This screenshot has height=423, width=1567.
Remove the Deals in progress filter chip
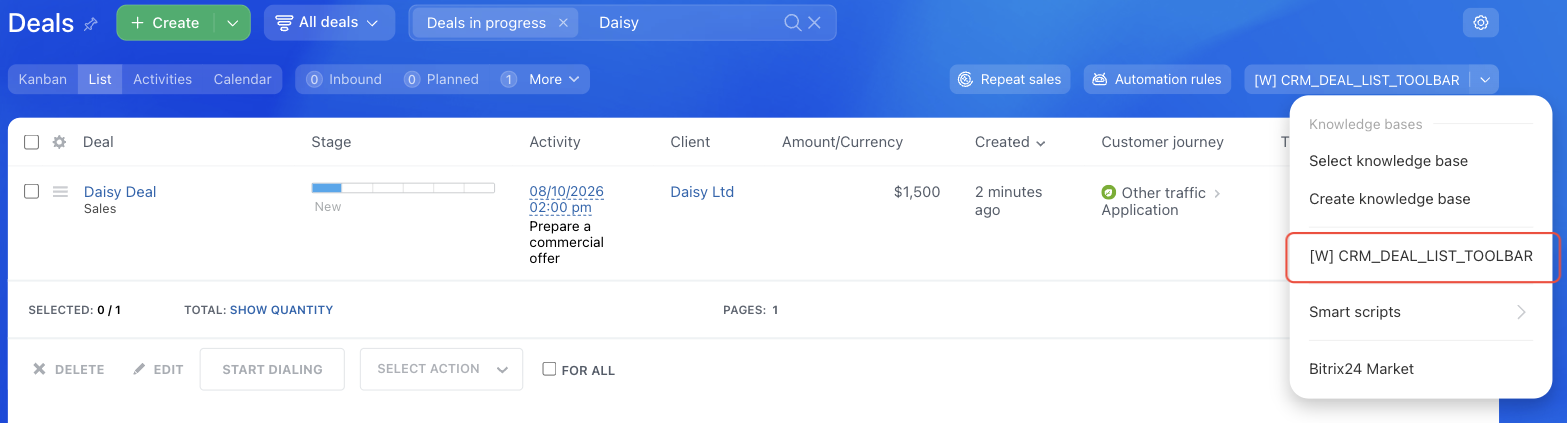(563, 22)
